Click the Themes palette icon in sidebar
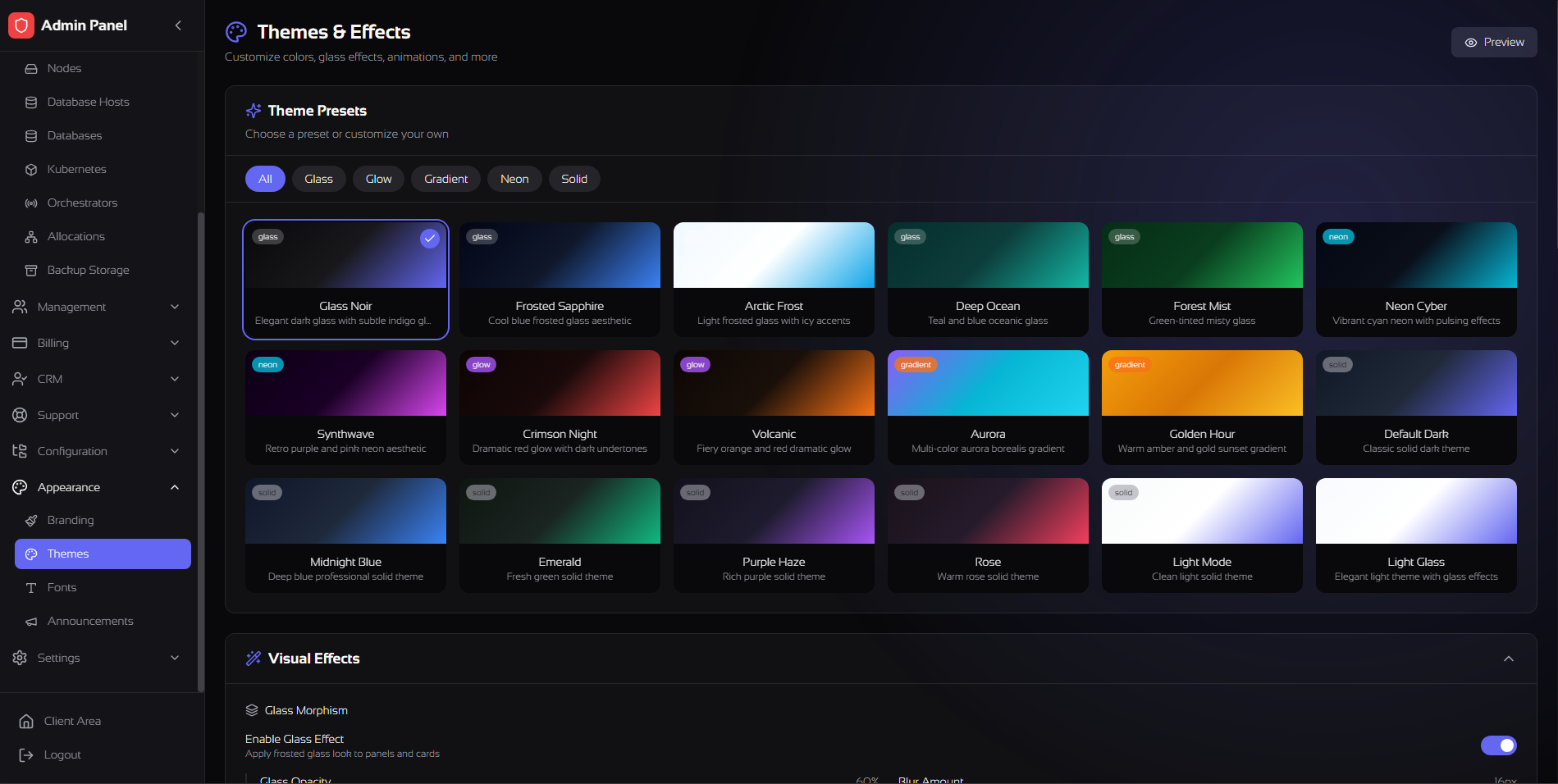 [31, 554]
